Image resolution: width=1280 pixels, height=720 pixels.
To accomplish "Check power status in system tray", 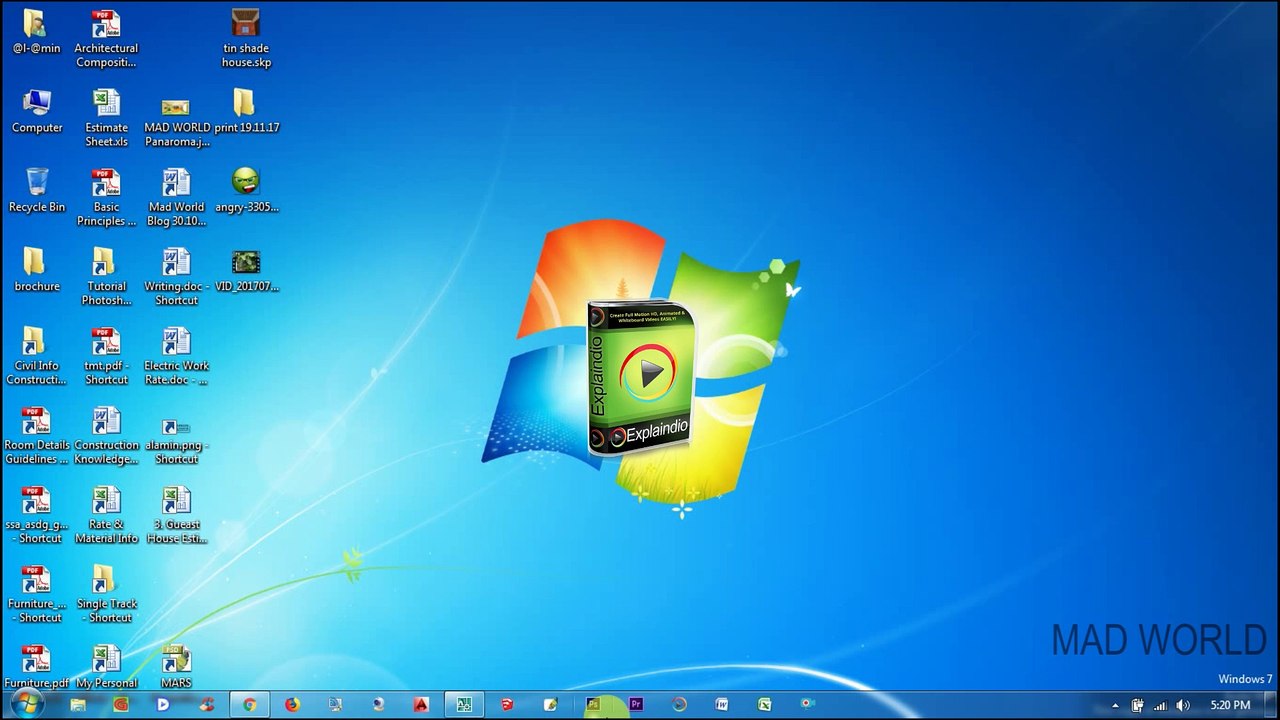I will pos(1137,705).
